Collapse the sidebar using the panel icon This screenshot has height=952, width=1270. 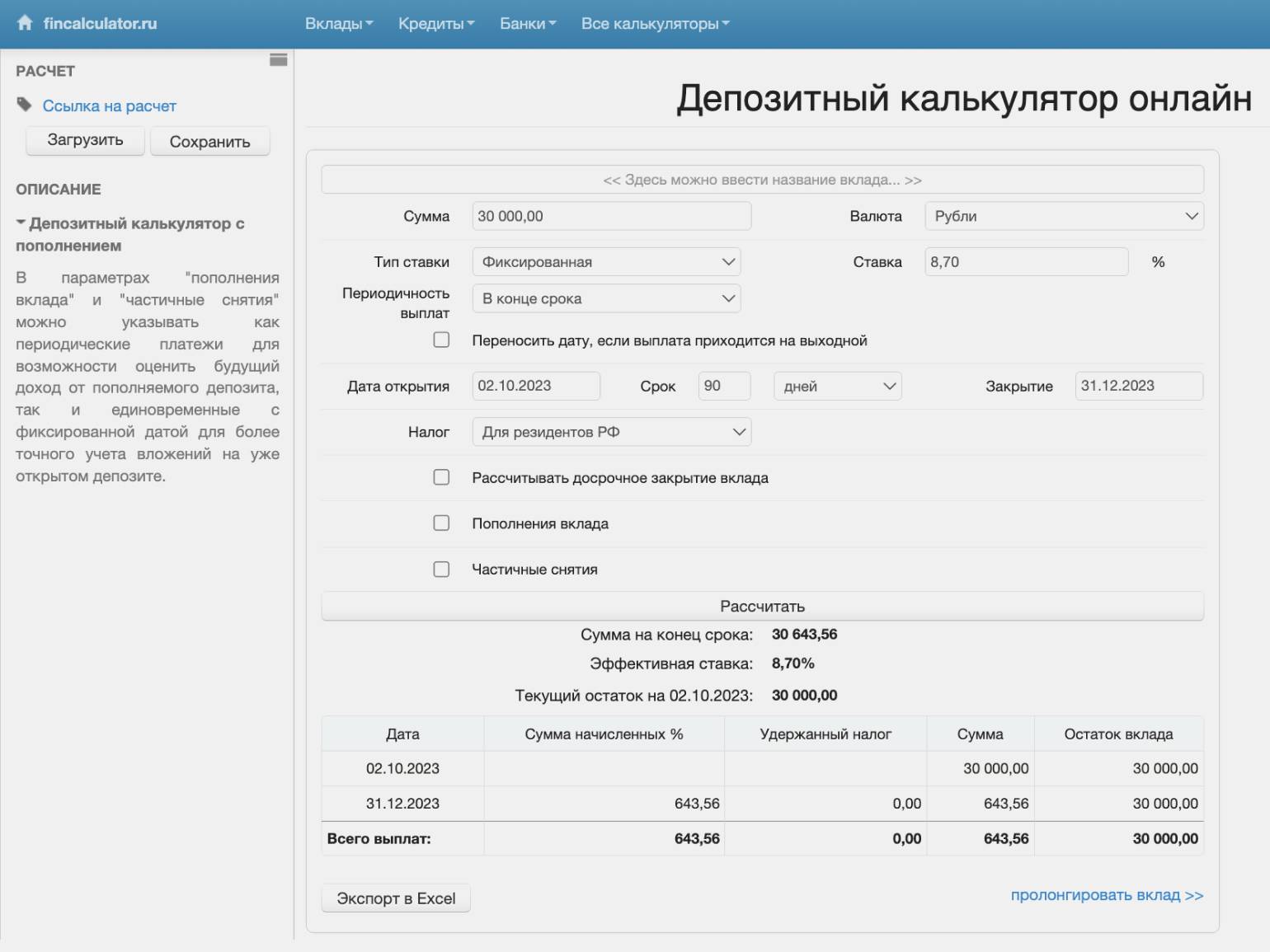coord(278,59)
